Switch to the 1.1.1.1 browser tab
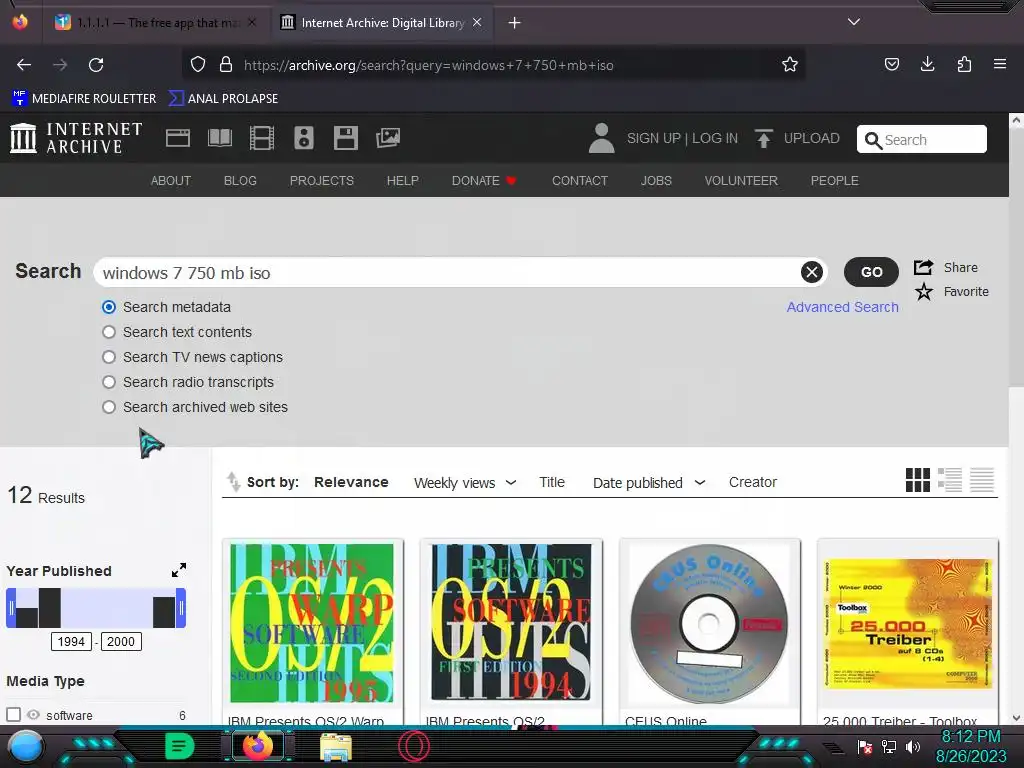 click(157, 23)
